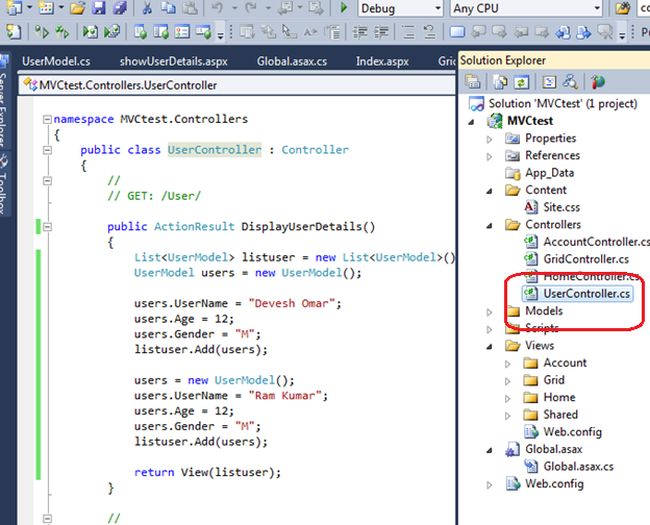Collapse the MVCtest project node
Viewport: 650px width, 525px height.
coord(472,122)
